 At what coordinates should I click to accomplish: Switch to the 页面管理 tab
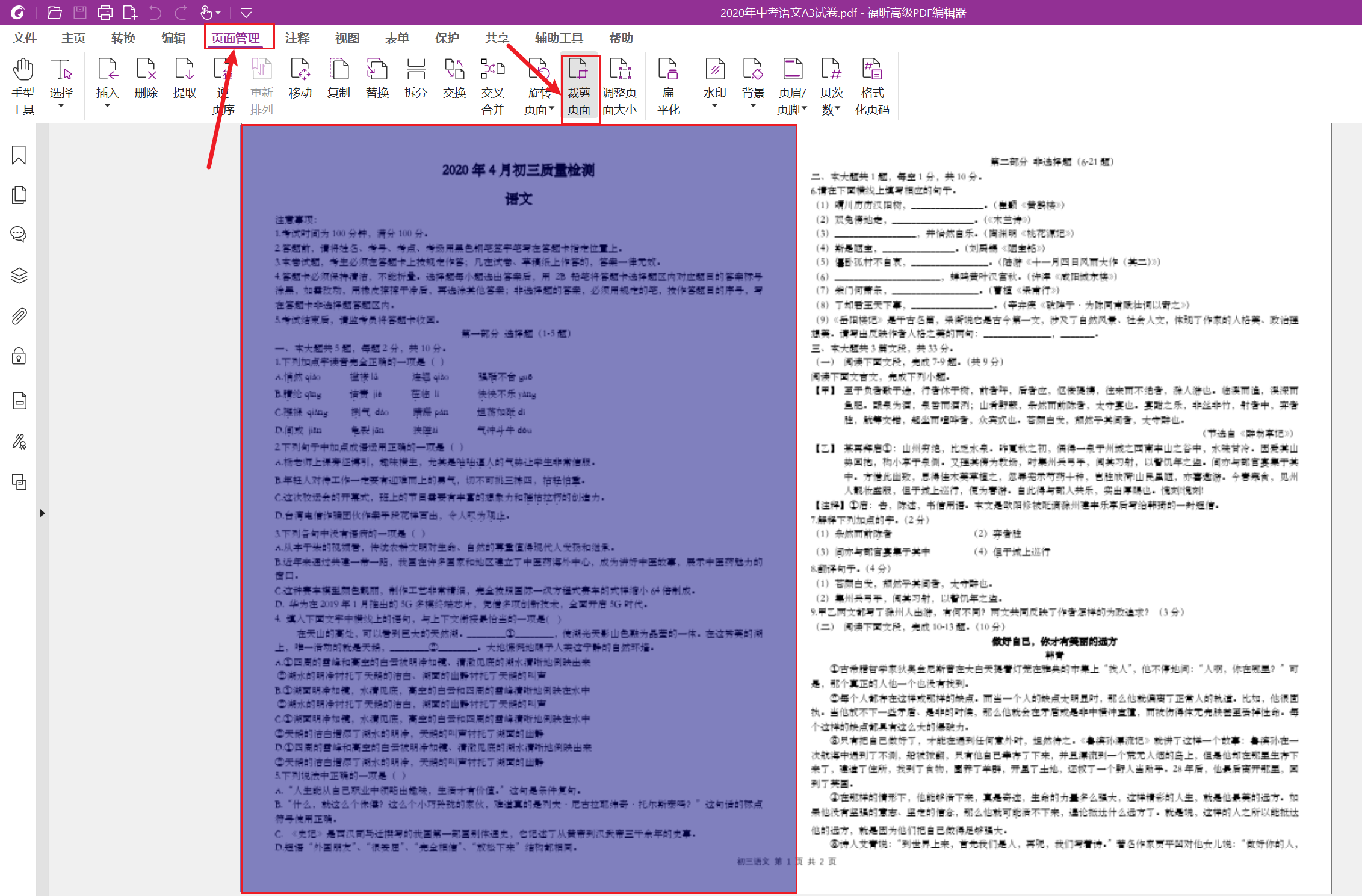click(x=235, y=38)
